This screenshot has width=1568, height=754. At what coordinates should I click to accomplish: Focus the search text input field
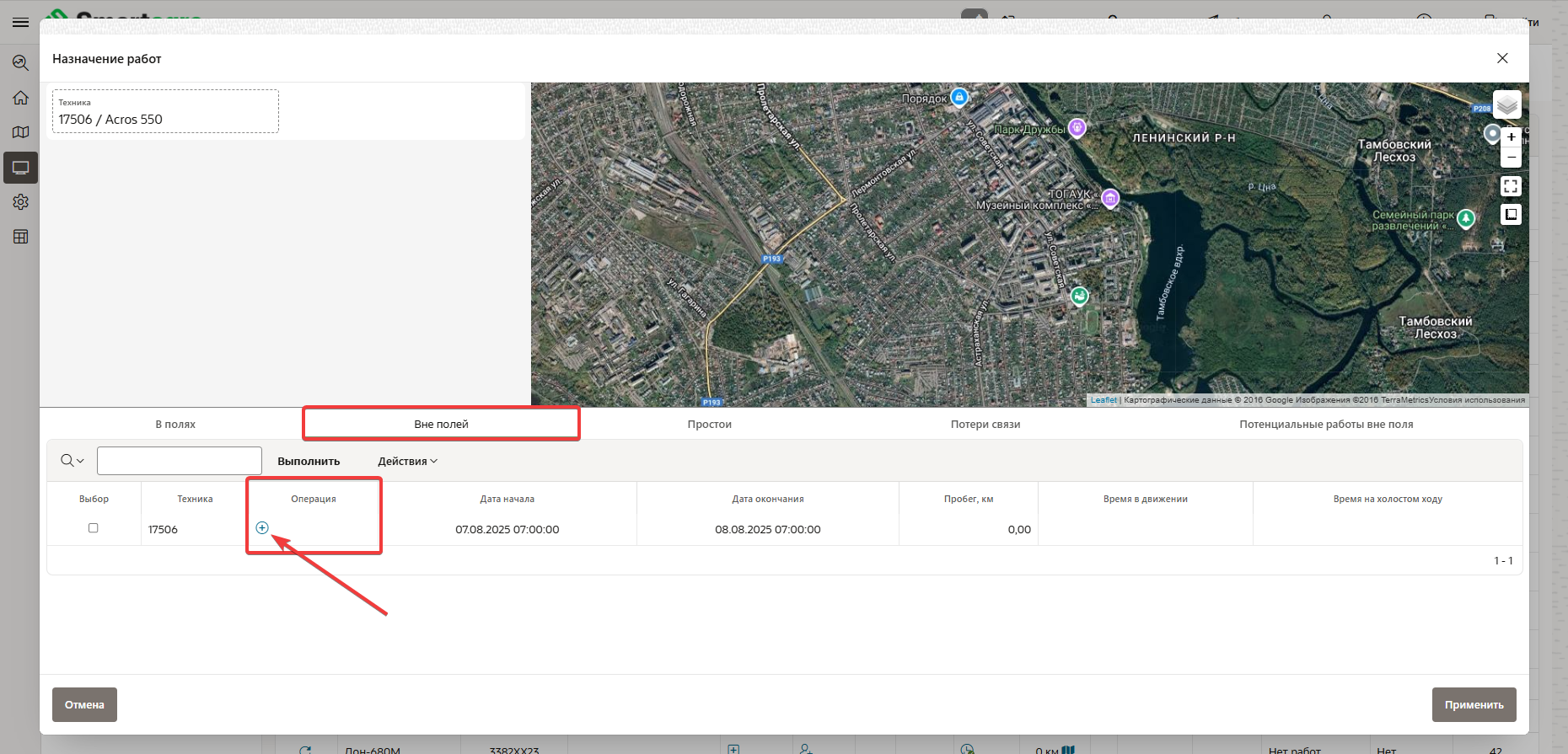(x=180, y=461)
